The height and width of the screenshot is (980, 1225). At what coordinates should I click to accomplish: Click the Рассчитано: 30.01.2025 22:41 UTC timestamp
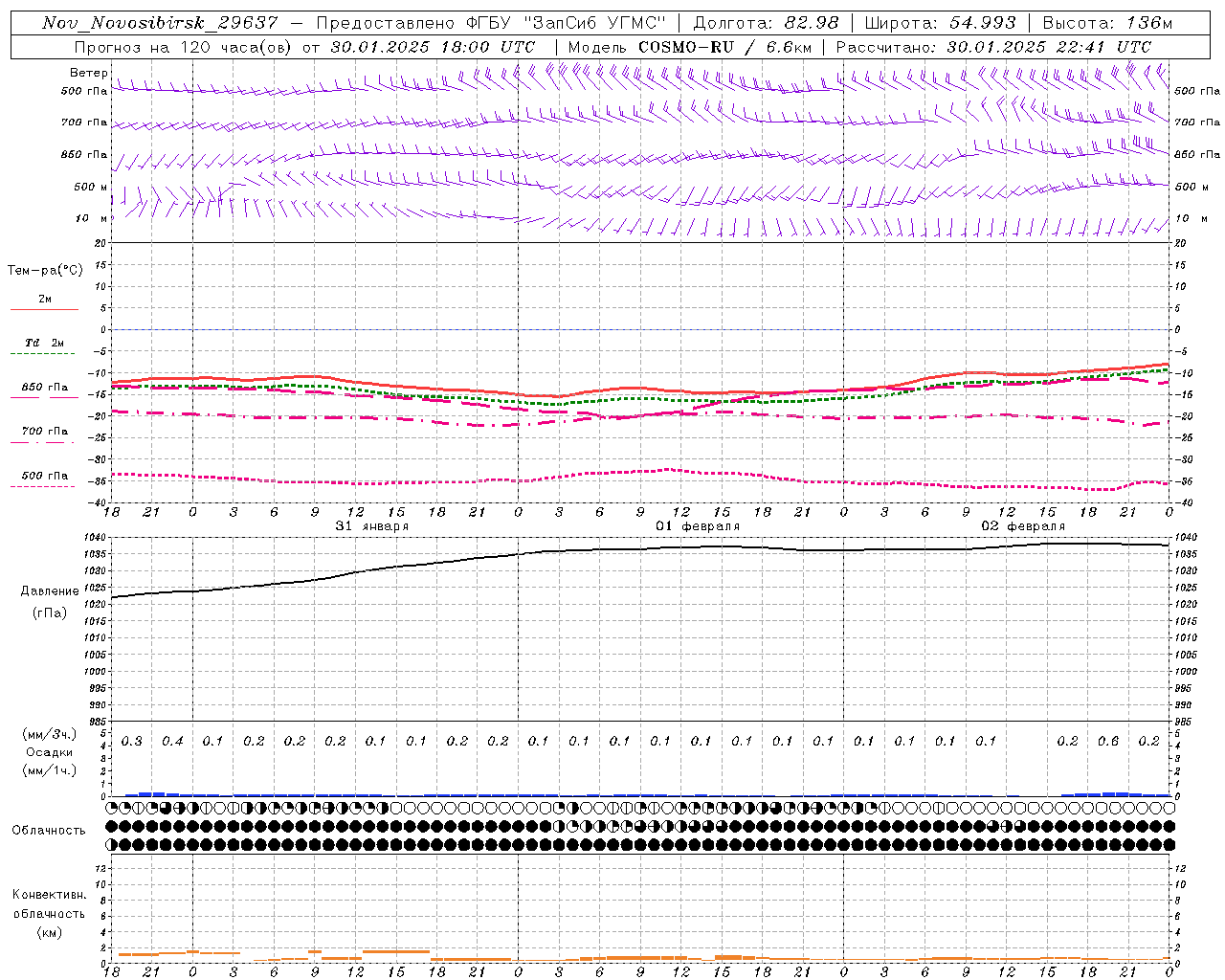coord(994,47)
